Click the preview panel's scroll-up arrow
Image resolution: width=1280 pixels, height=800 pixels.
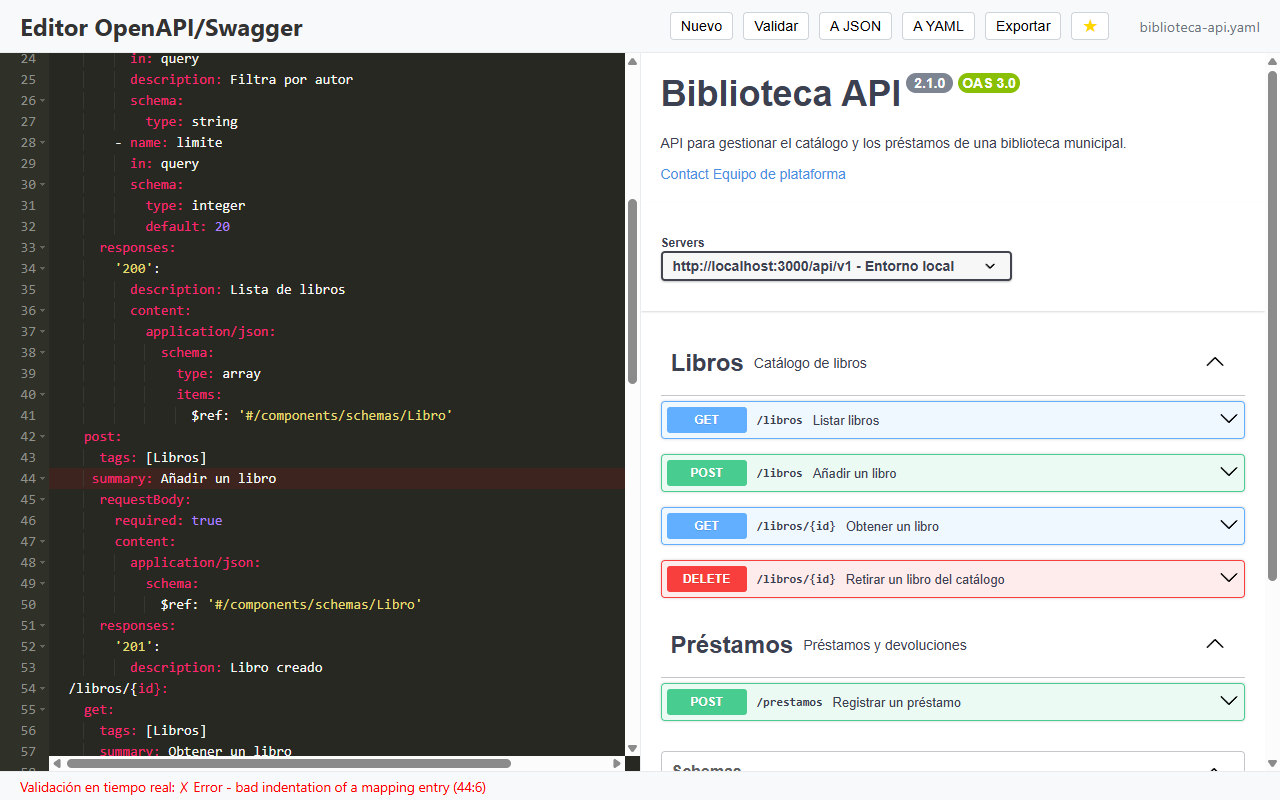point(1272,62)
